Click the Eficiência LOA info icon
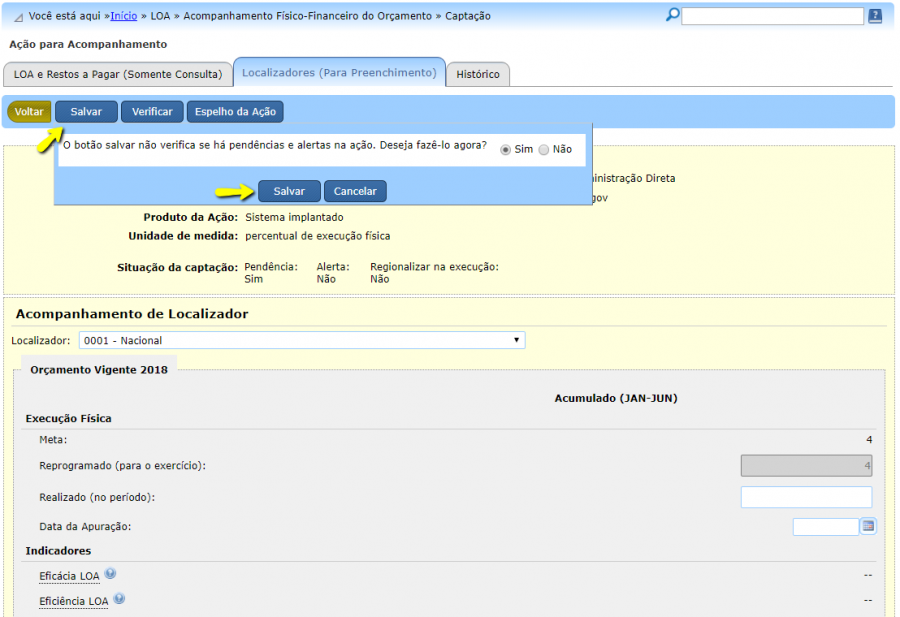 (x=119, y=599)
